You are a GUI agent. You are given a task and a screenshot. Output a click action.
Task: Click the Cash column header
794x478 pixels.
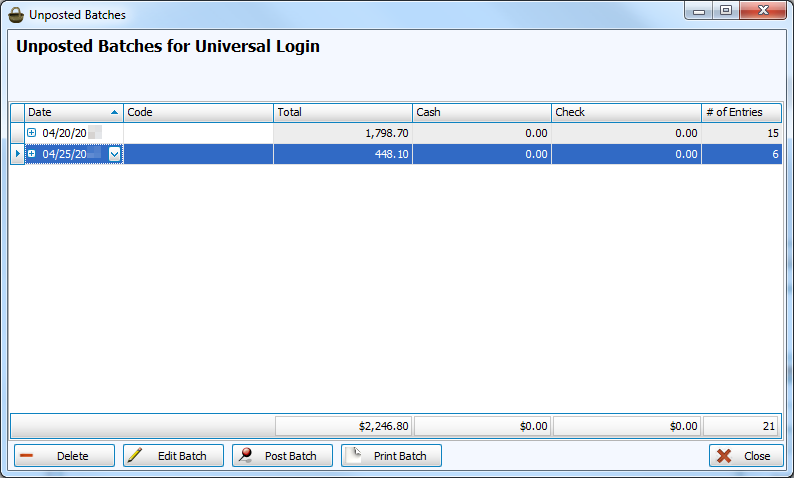point(481,113)
